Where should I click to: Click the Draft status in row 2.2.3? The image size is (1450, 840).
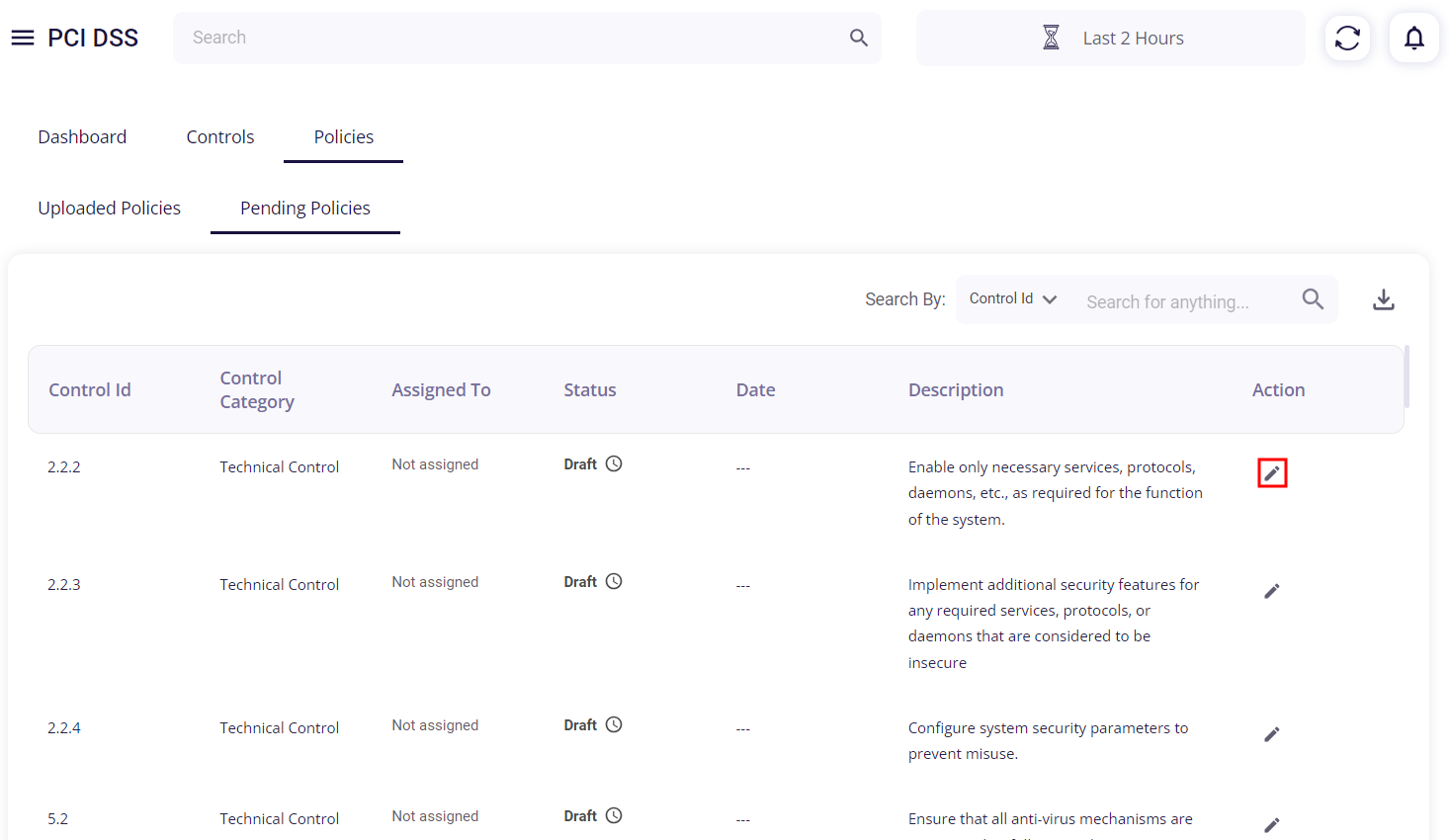(580, 582)
